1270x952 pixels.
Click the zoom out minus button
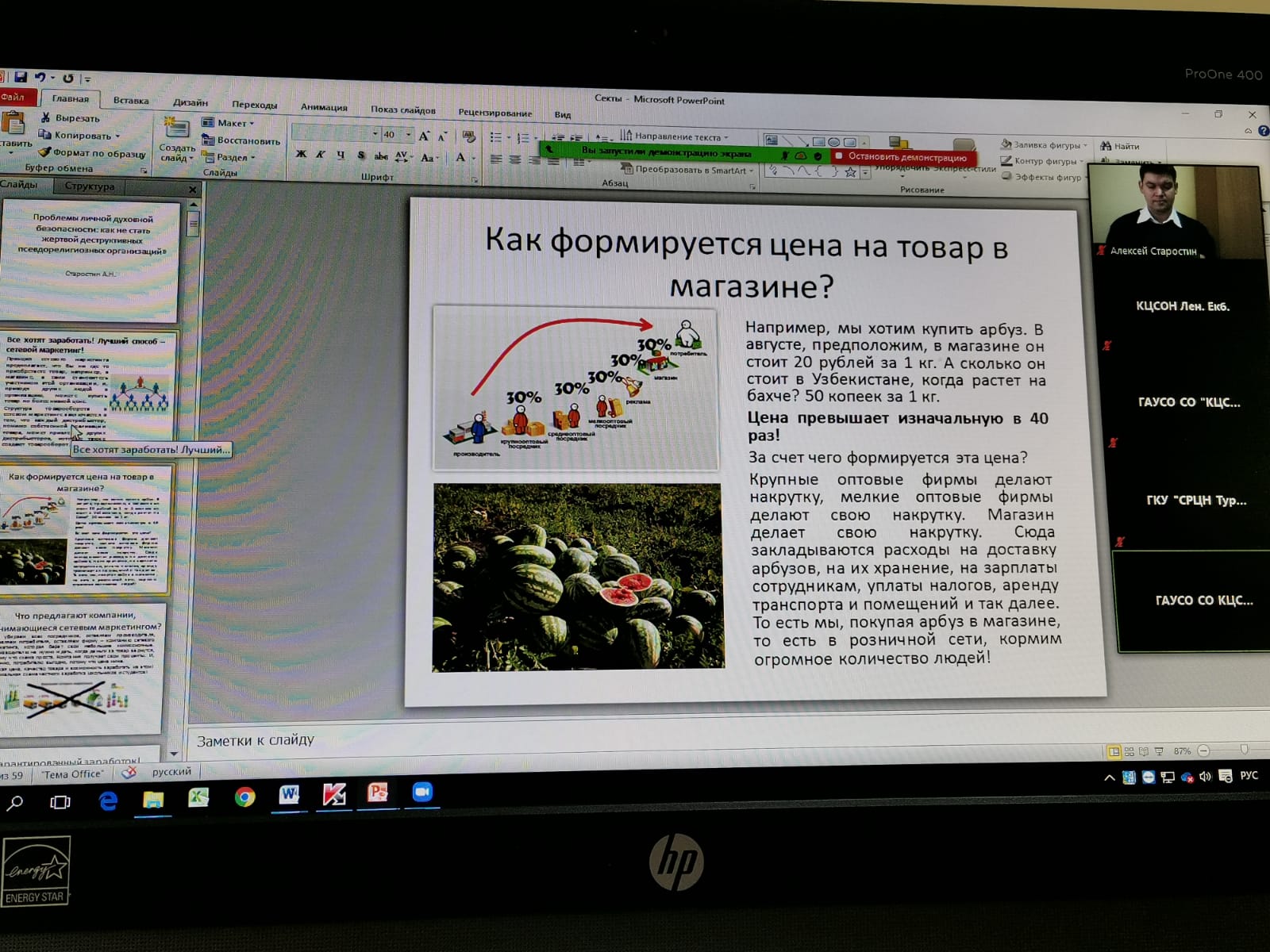tap(1204, 750)
